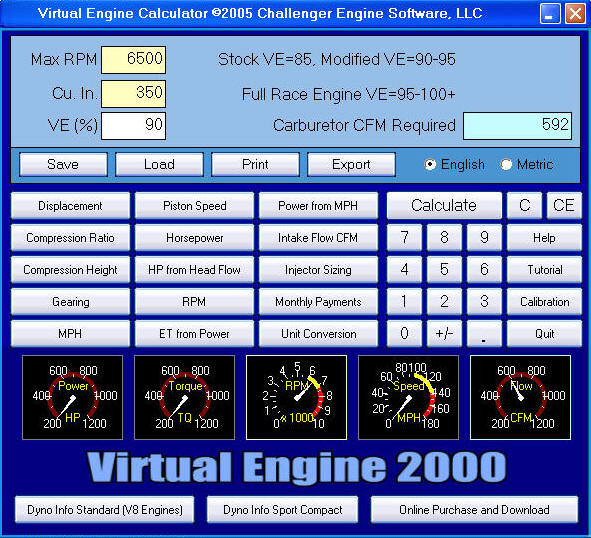Click keypad digit 5
The height and width of the screenshot is (538, 591).
coord(444,270)
